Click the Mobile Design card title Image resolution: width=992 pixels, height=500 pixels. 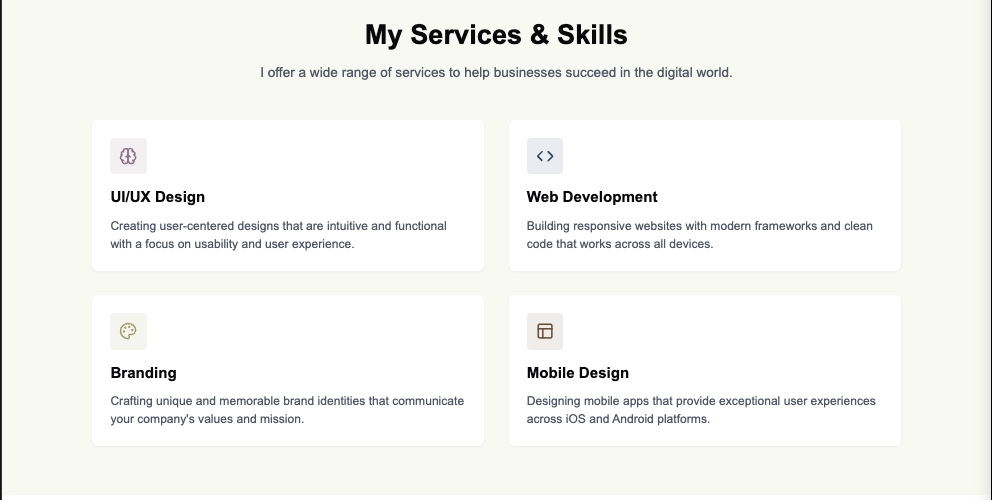578,373
